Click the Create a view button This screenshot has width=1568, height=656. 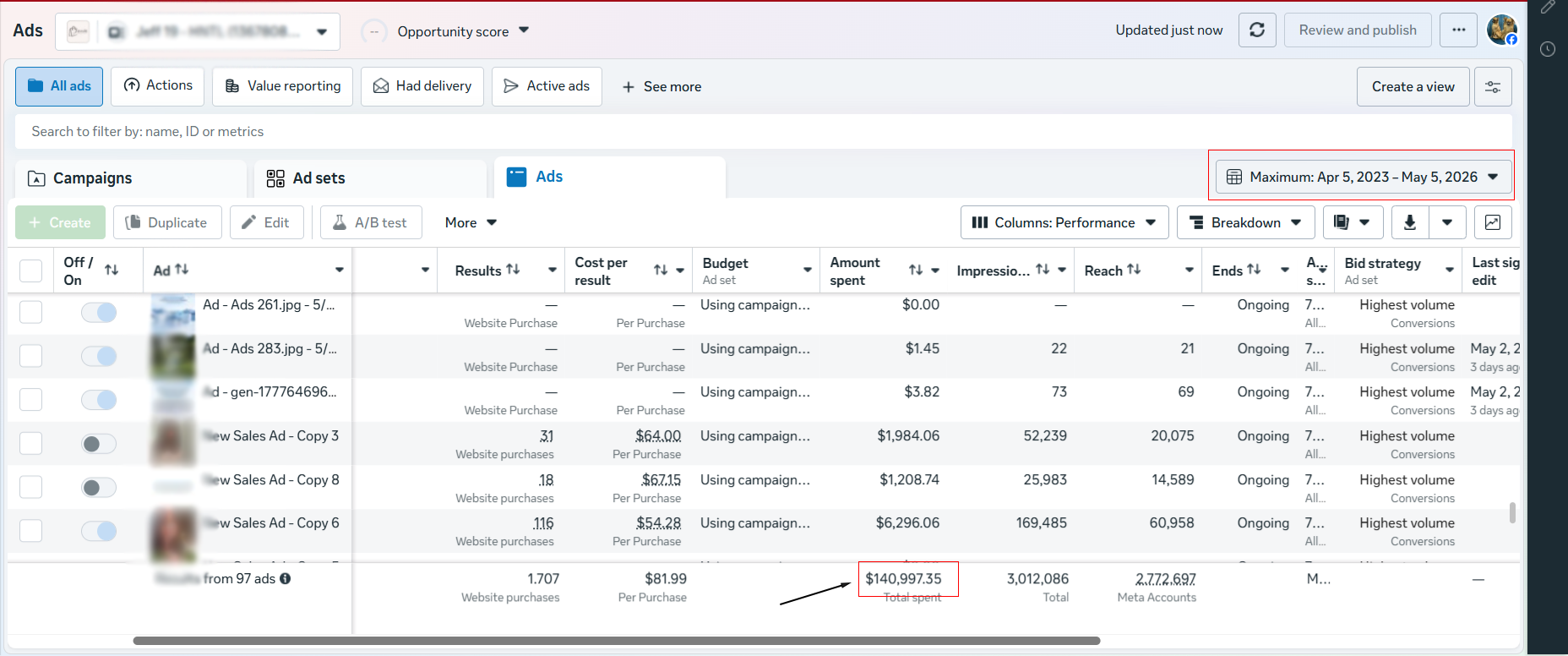click(x=1413, y=87)
